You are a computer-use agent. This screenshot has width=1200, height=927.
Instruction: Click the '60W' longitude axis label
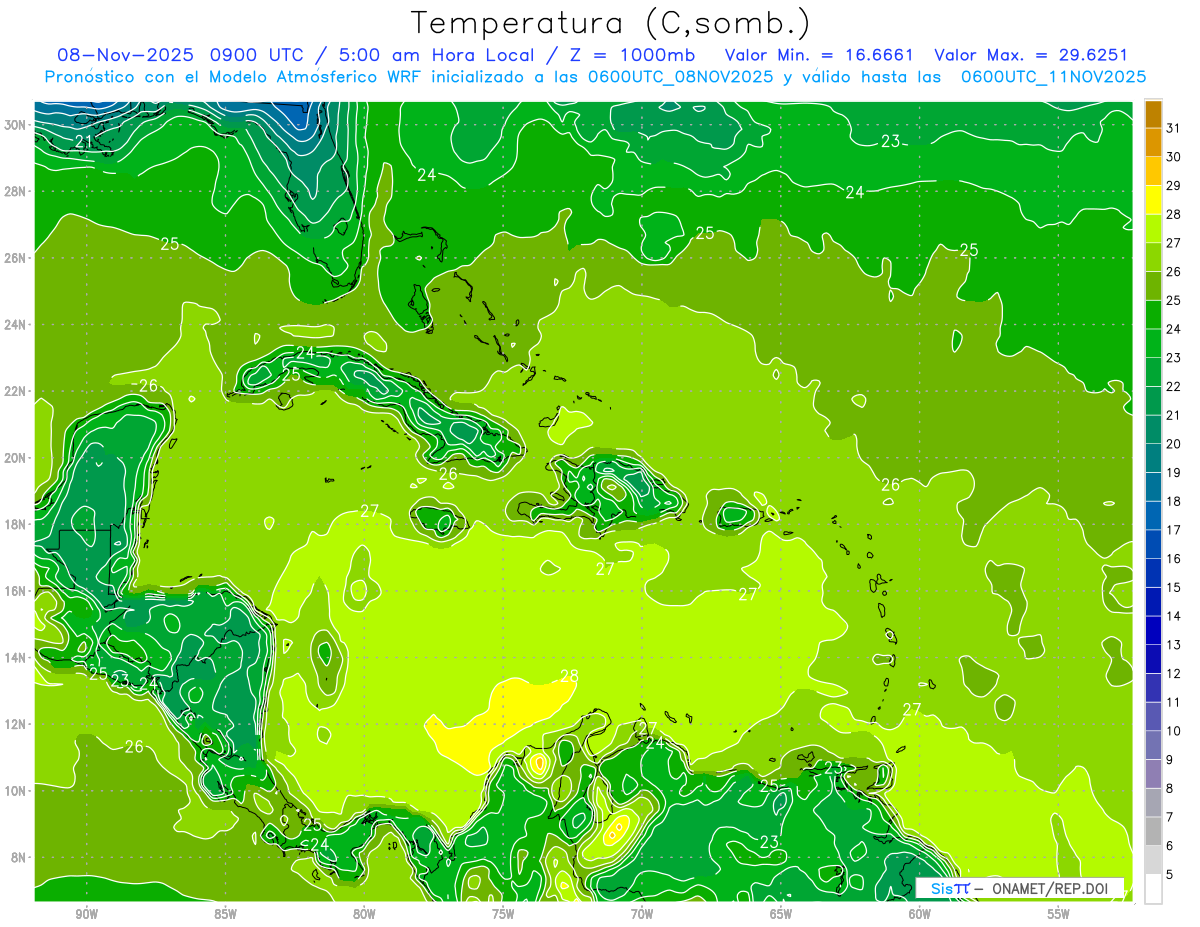coord(920,914)
